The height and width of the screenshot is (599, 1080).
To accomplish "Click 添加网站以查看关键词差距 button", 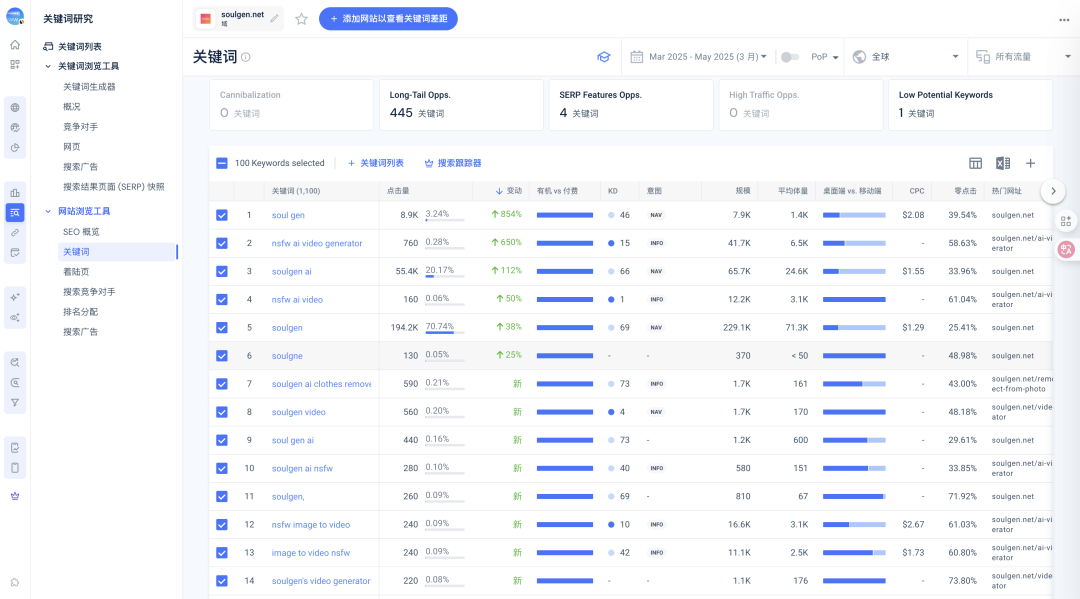I will tap(388, 19).
